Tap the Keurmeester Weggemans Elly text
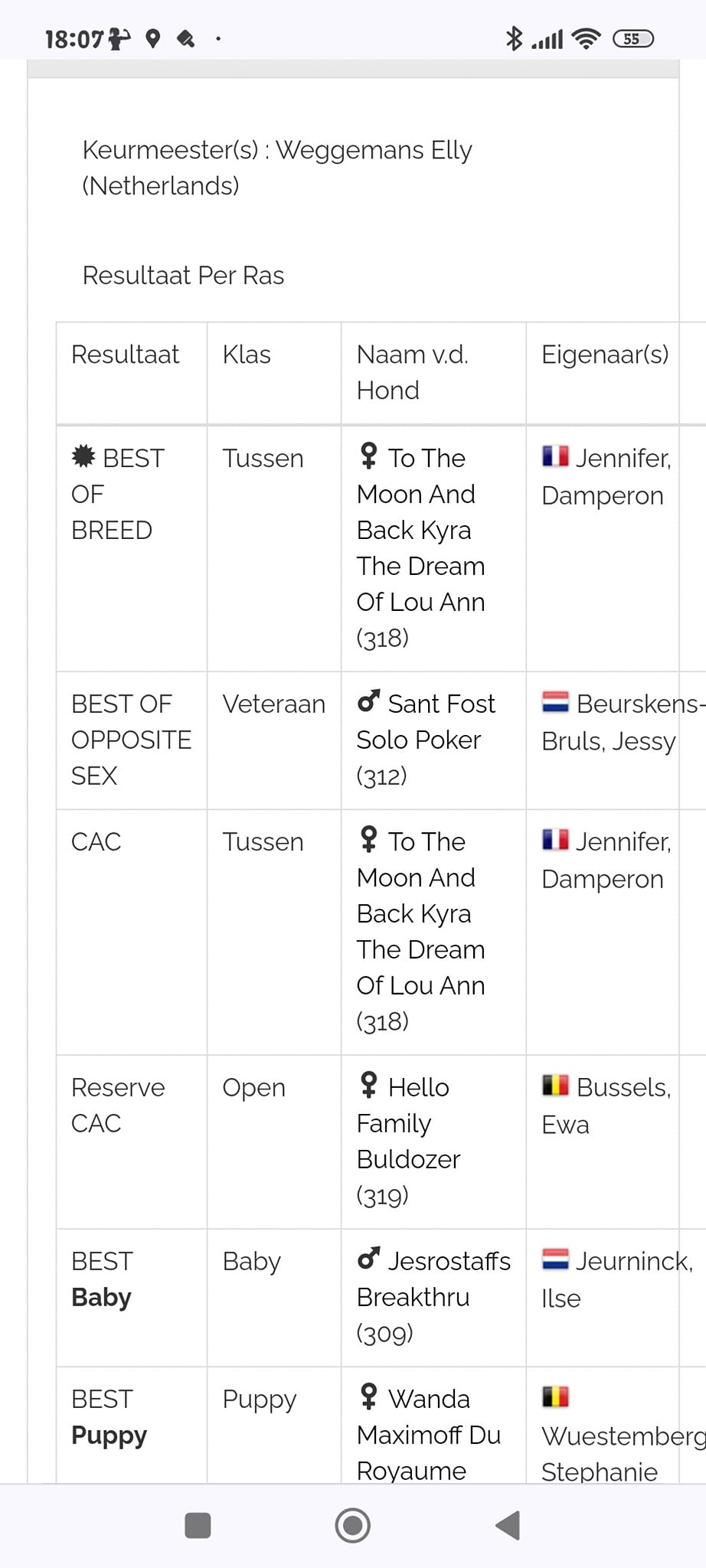 [x=277, y=168]
